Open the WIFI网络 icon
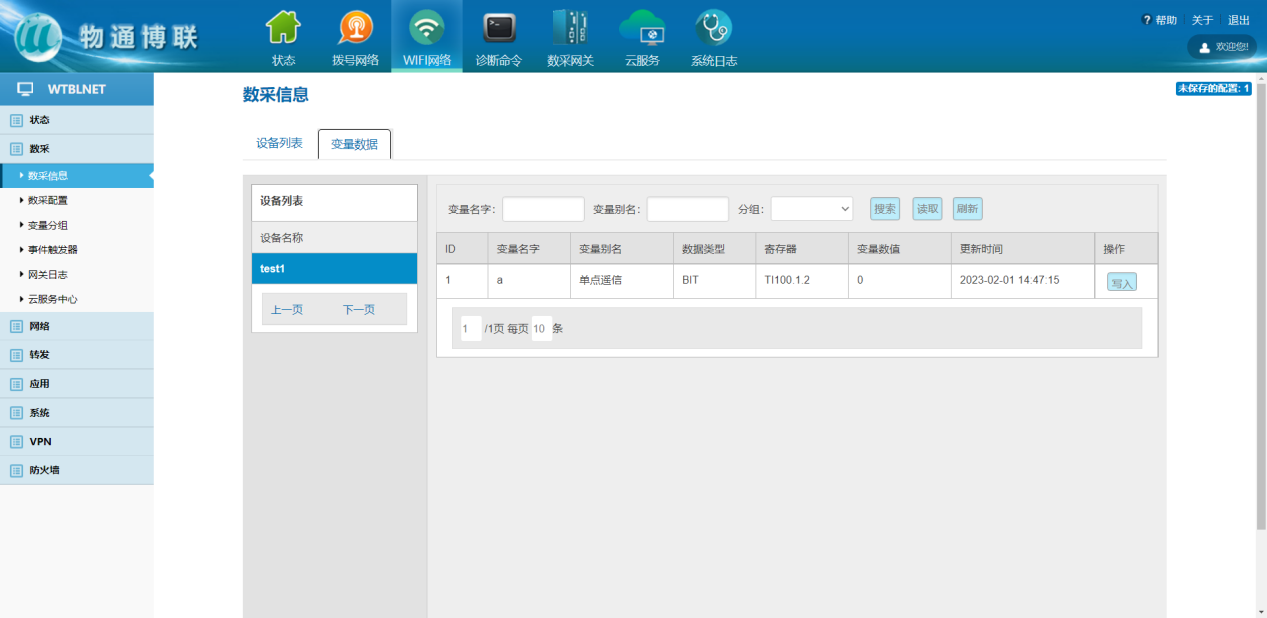1267x618 pixels. pos(427,28)
